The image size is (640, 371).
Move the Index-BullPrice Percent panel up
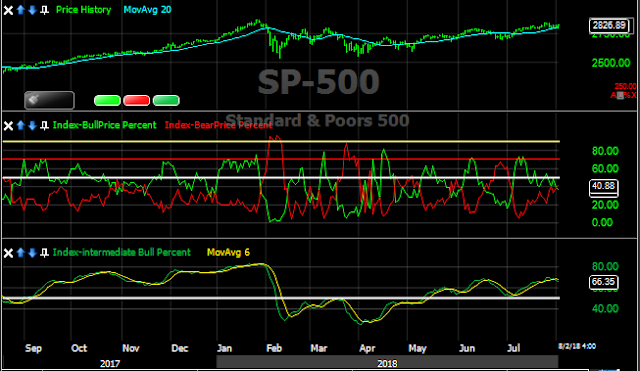(x=21, y=125)
